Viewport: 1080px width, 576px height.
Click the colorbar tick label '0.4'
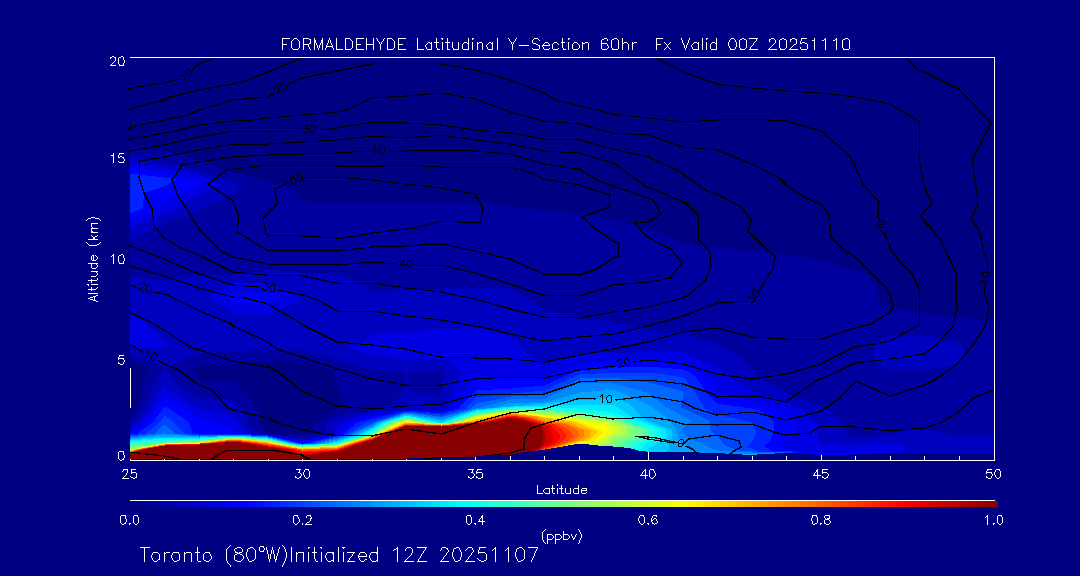click(475, 520)
